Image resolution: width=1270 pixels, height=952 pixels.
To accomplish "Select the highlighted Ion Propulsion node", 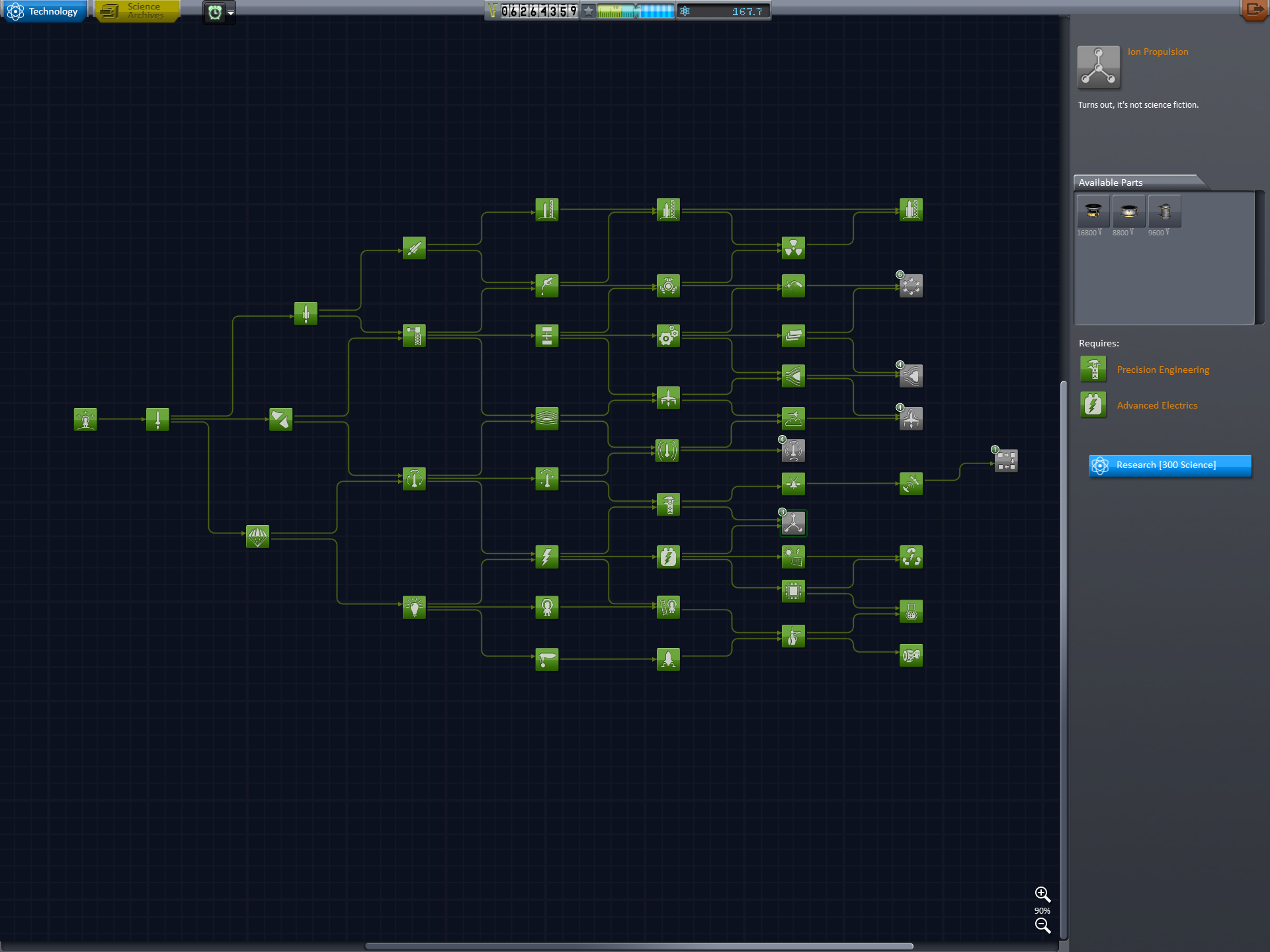I will click(793, 523).
